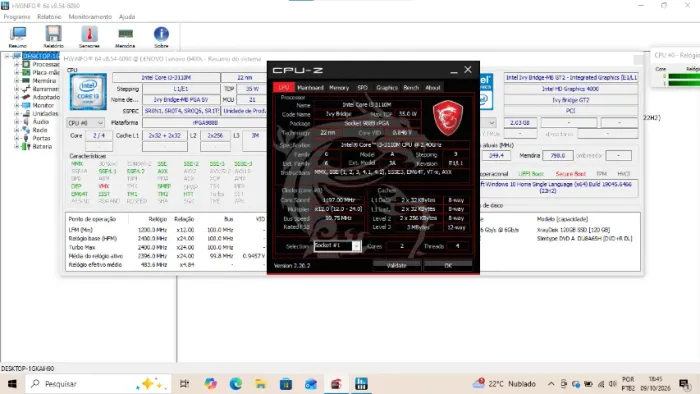
Task: Switch to HWiNFO taskbar icon
Action: click(361, 384)
